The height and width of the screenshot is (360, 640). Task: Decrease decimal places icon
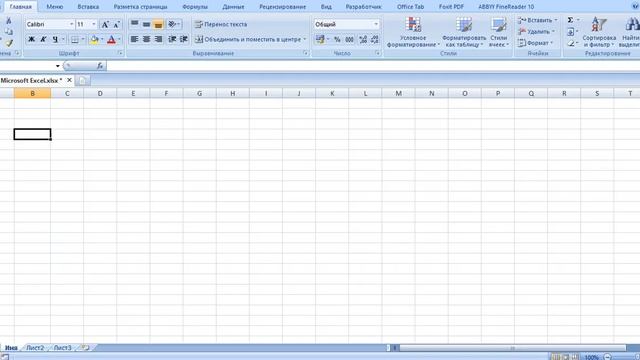point(375,40)
